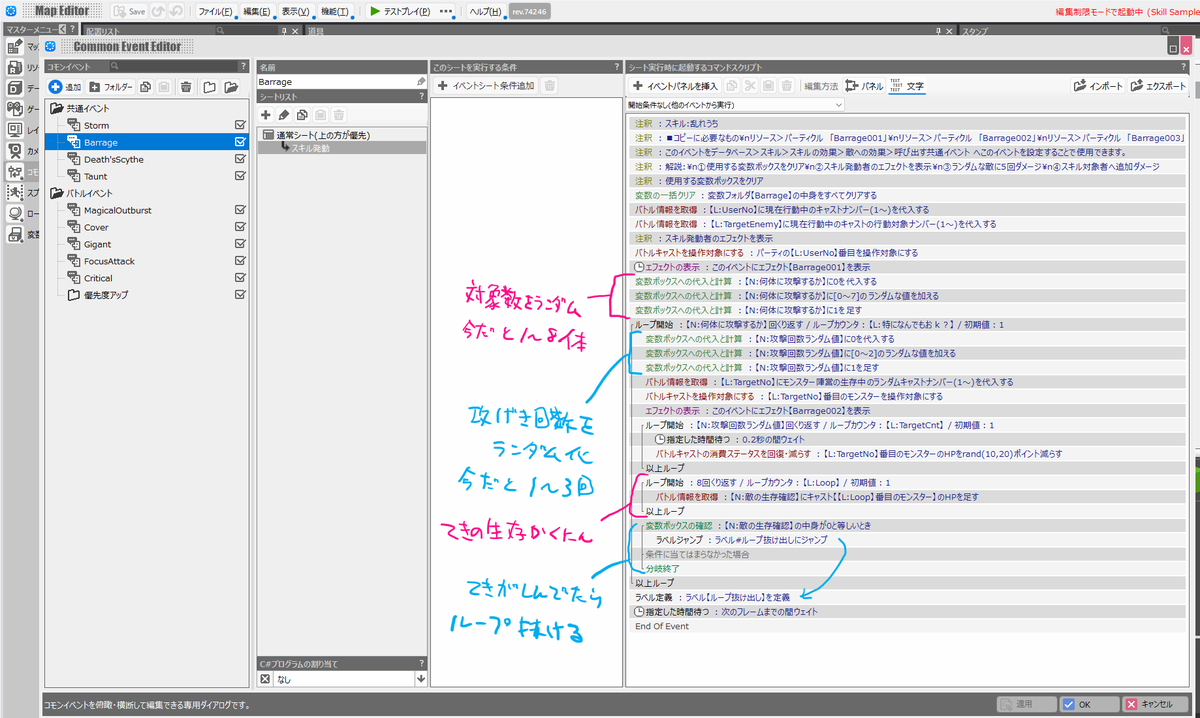Open the 表示(V) menu

click(295, 11)
